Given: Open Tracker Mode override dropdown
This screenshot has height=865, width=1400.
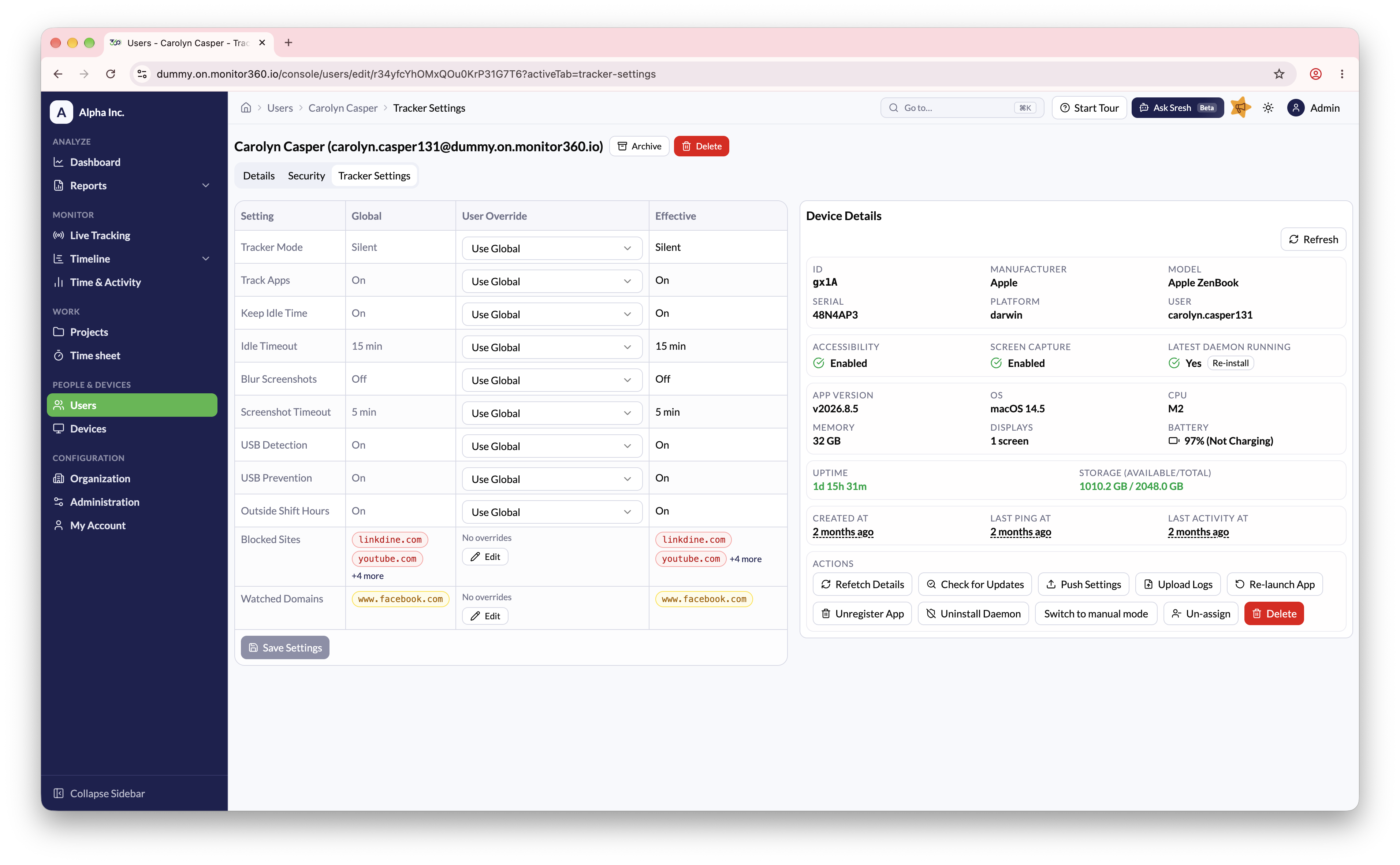Looking at the screenshot, I should pos(552,248).
